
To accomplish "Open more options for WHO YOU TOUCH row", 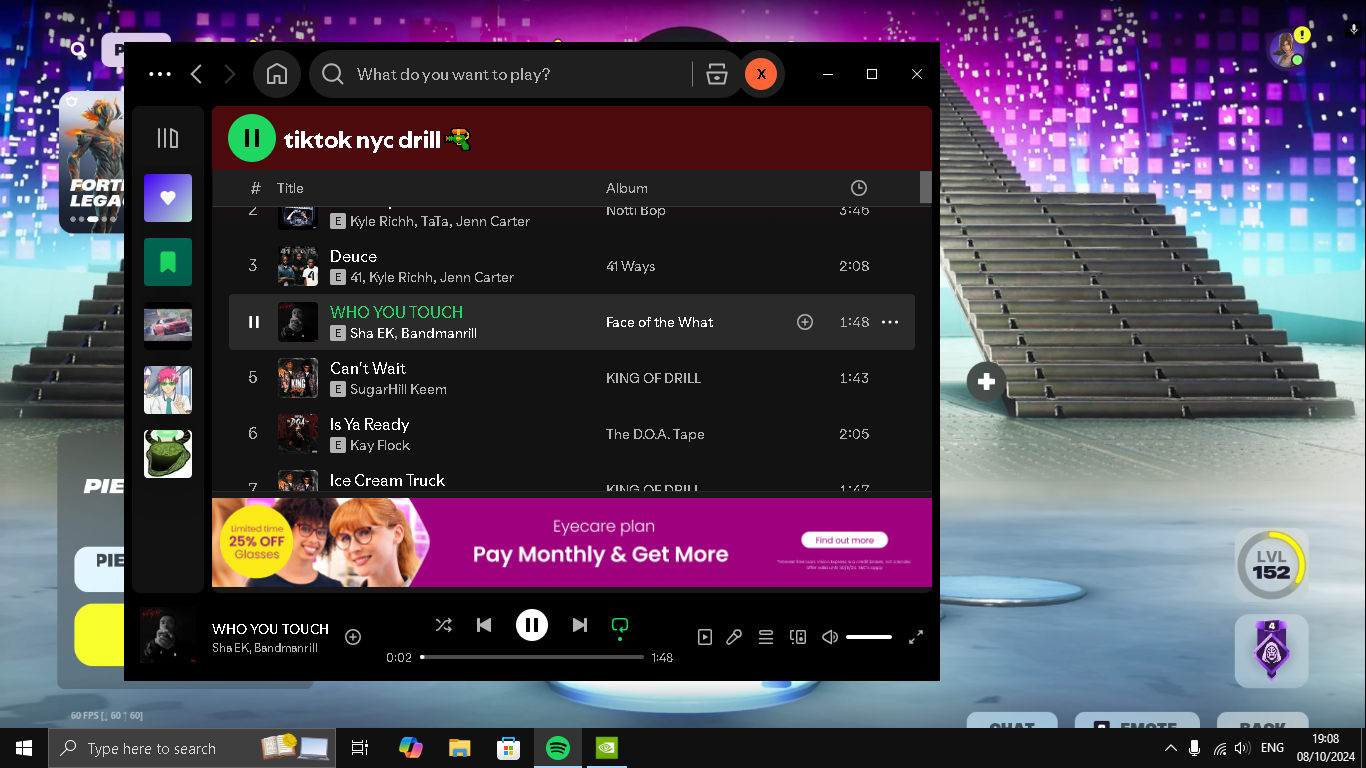I will coord(890,322).
